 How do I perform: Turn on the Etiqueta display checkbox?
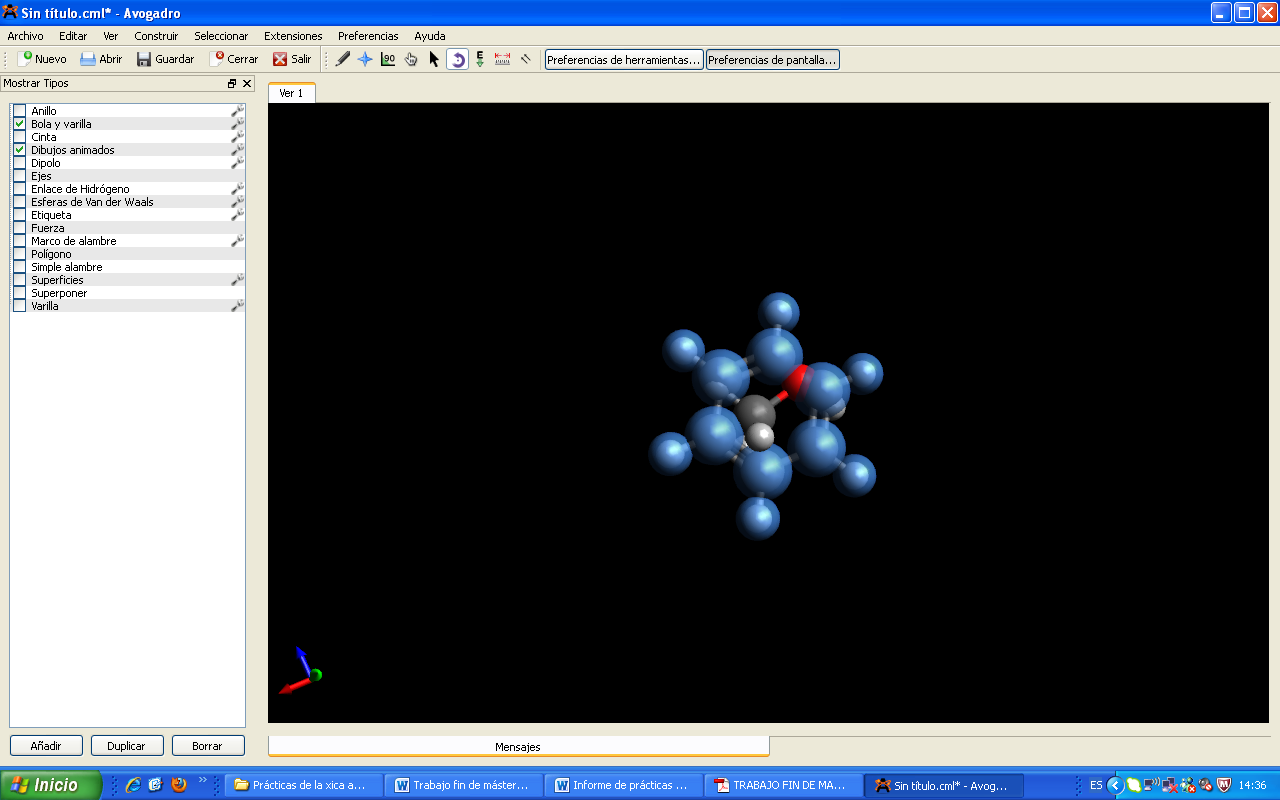click(19, 215)
